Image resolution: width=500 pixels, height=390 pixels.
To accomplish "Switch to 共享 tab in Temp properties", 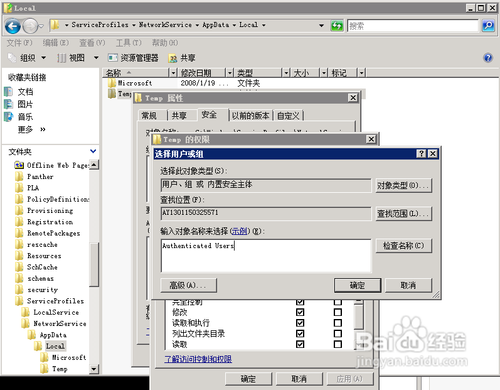I will click(179, 116).
